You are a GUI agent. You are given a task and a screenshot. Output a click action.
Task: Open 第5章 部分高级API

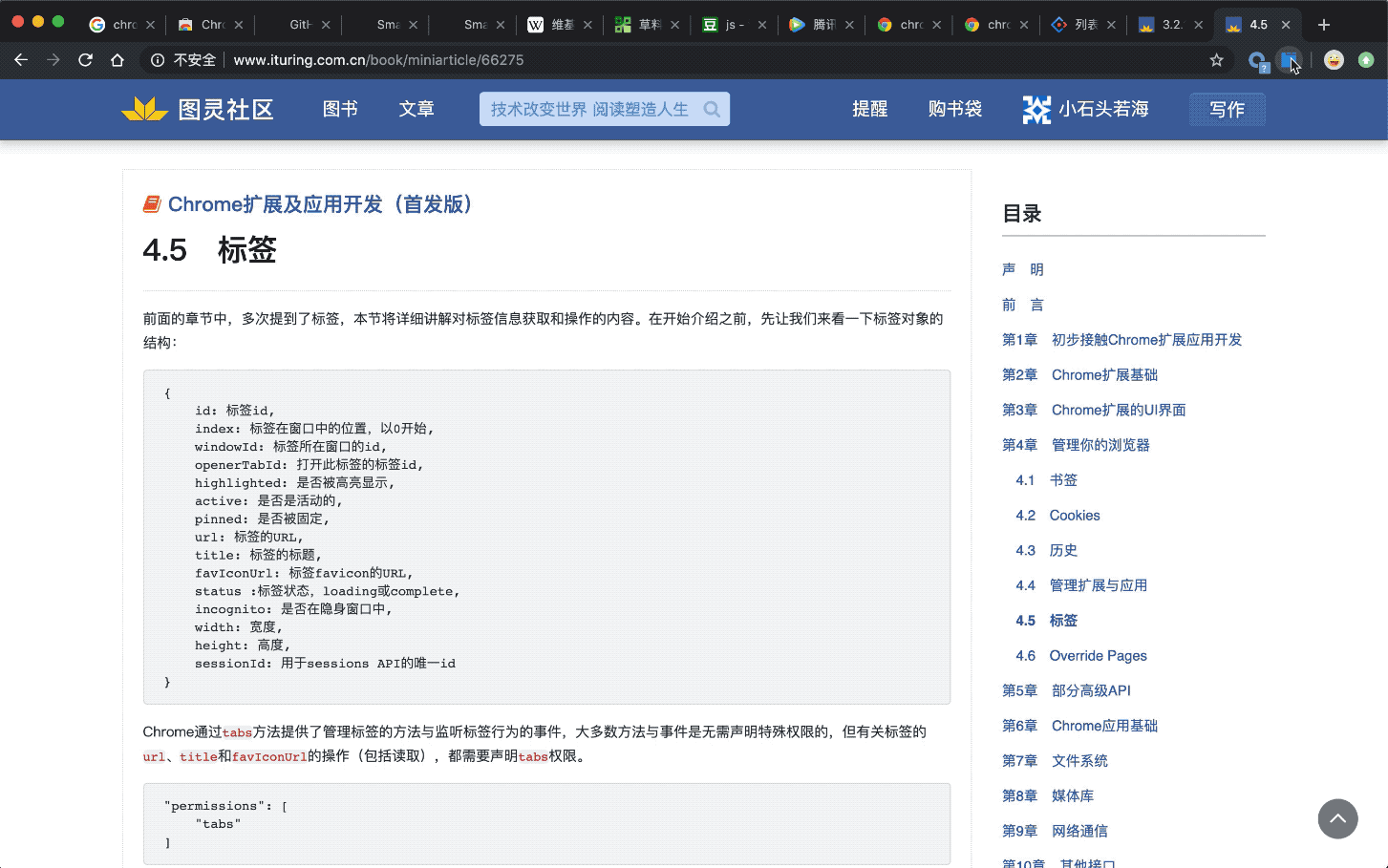coord(1066,690)
